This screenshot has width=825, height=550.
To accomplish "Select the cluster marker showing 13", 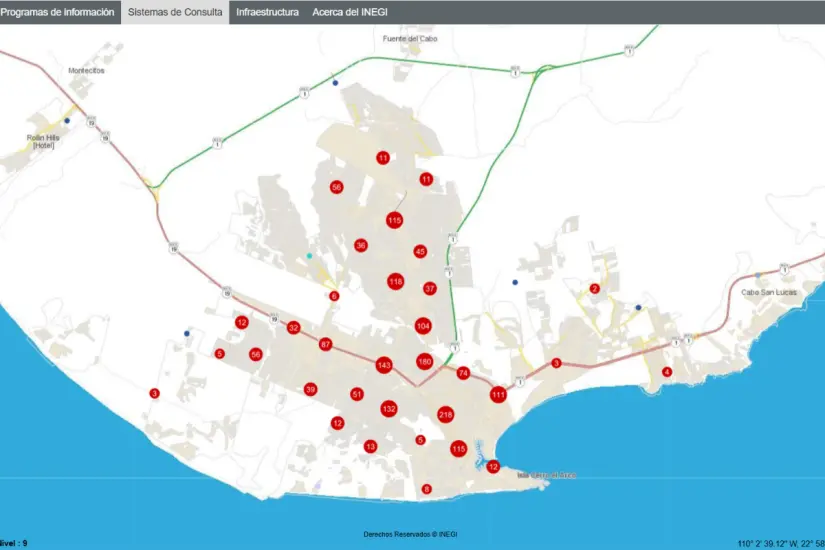I will (370, 447).
